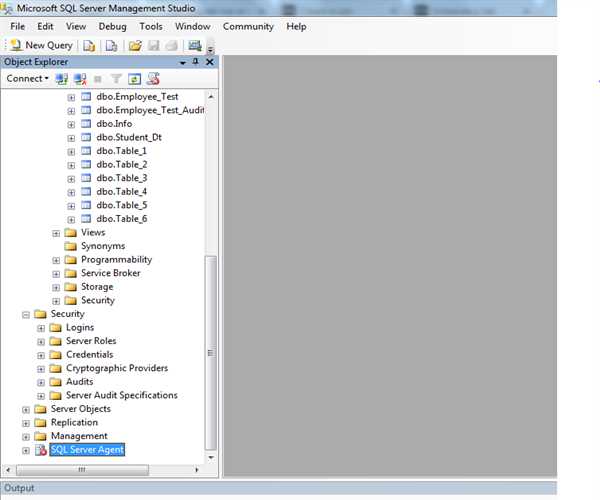Viewport: 600px width, 500px height.
Task: Click the Refresh icon in Object Explorer
Action: pos(134,78)
